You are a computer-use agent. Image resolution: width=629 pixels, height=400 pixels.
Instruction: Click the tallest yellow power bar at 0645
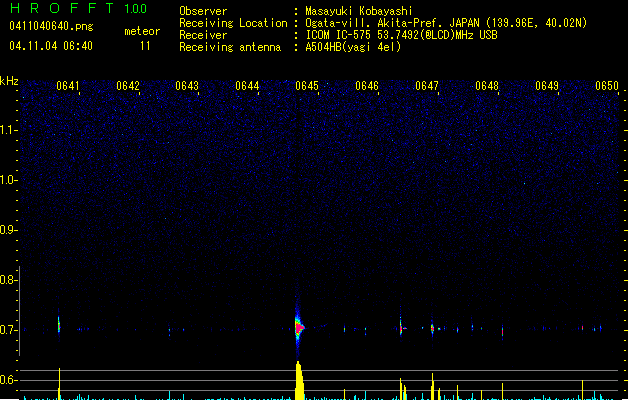click(x=299, y=380)
